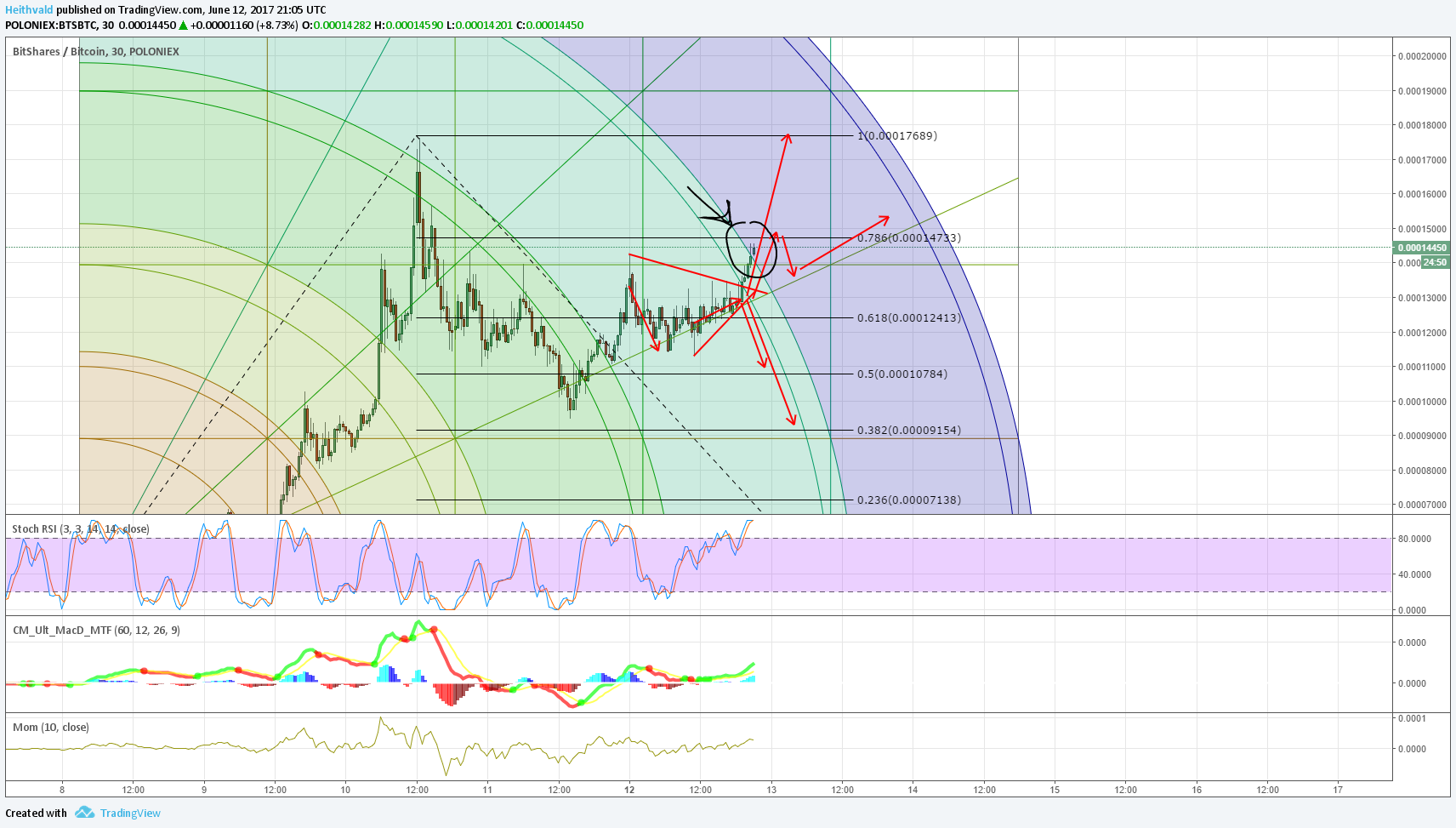This screenshot has height=828, width=1456.
Task: Click date label 14 on the time axis
Action: click(913, 790)
